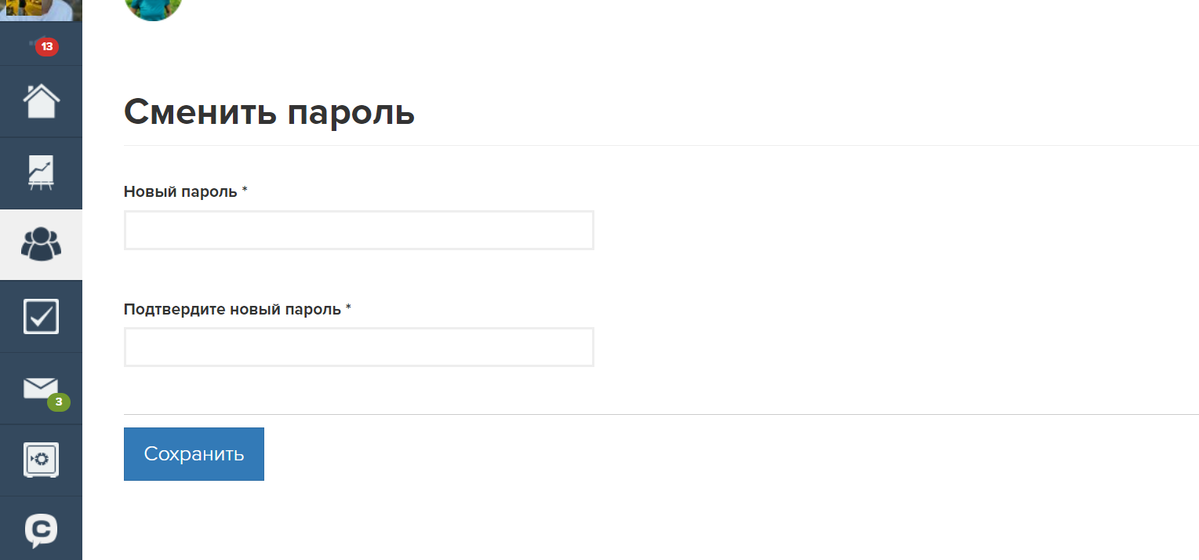
Task: Select the Users group icon in sidebar
Action: point(41,244)
